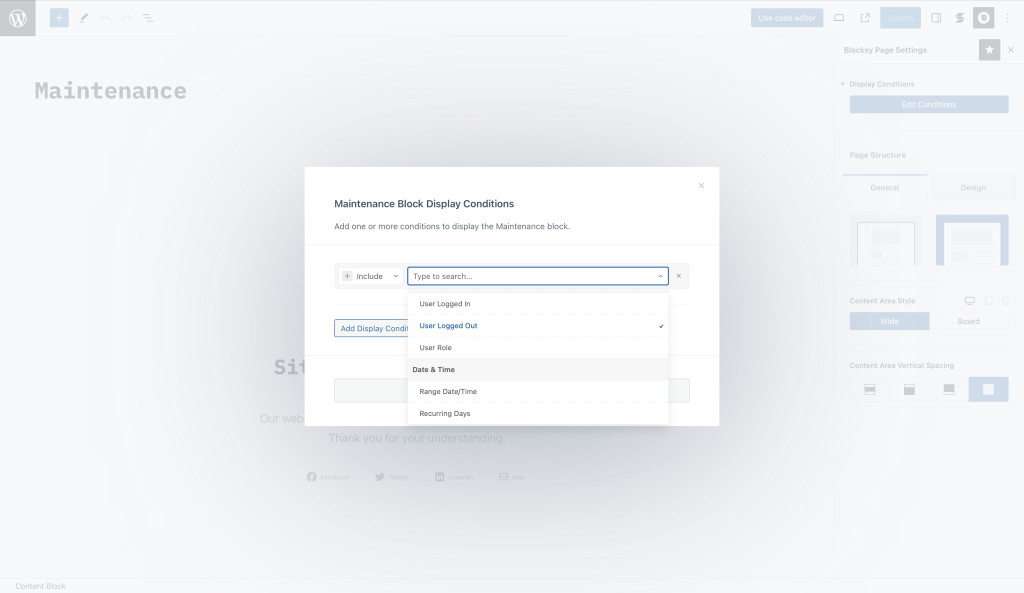Collapse the condition search dropdown via its chevron

[x=660, y=276]
